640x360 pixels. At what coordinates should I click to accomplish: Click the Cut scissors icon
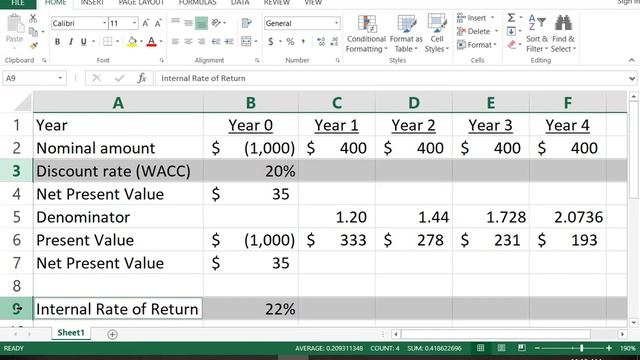pyautogui.click(x=33, y=18)
